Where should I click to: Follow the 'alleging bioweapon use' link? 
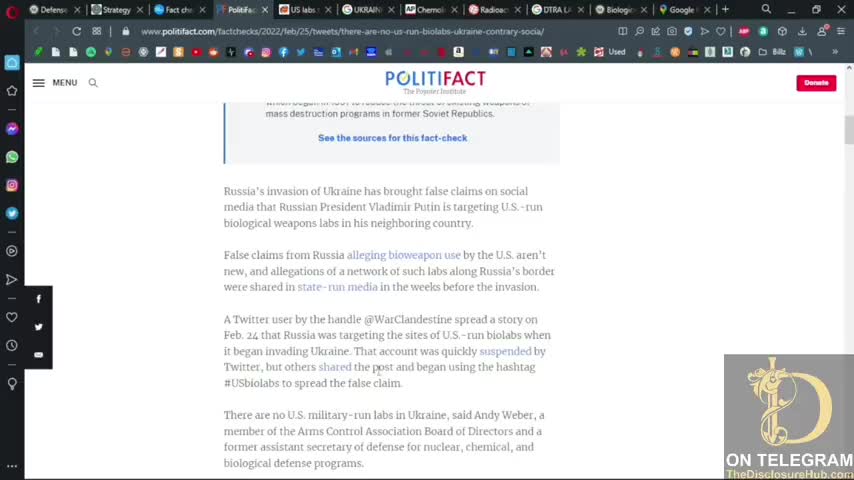click(x=404, y=255)
